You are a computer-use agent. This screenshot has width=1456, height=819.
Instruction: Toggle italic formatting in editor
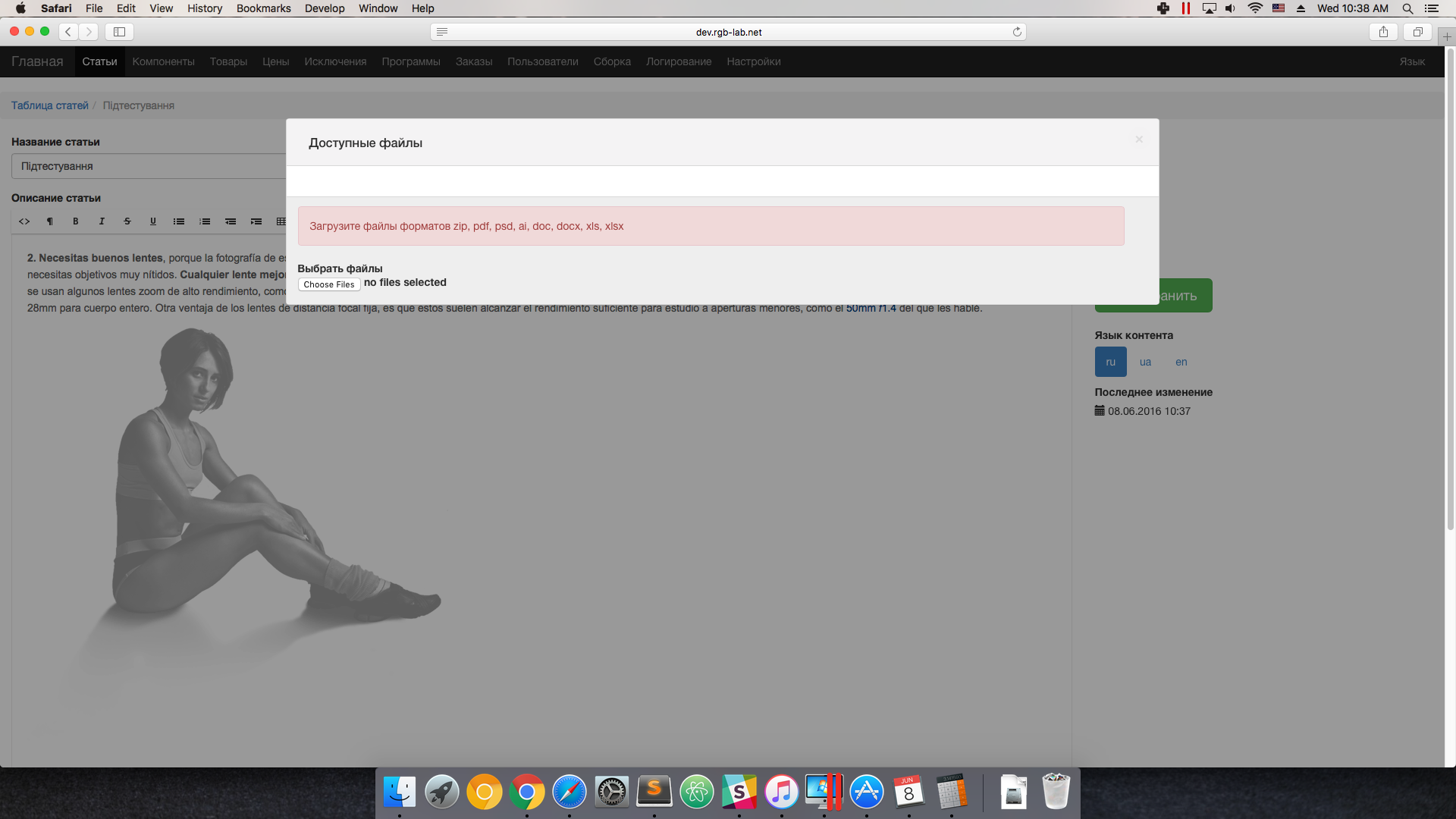click(102, 221)
